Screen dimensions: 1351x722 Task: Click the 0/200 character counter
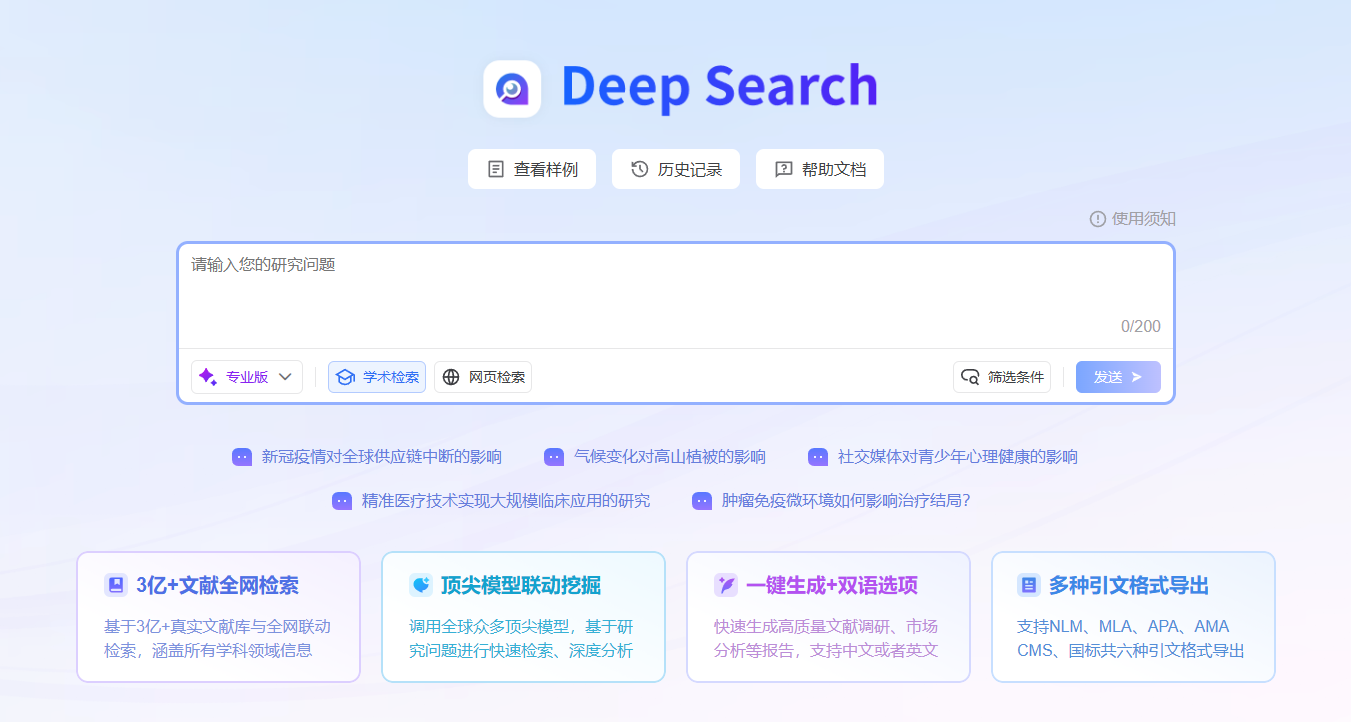[1141, 327]
